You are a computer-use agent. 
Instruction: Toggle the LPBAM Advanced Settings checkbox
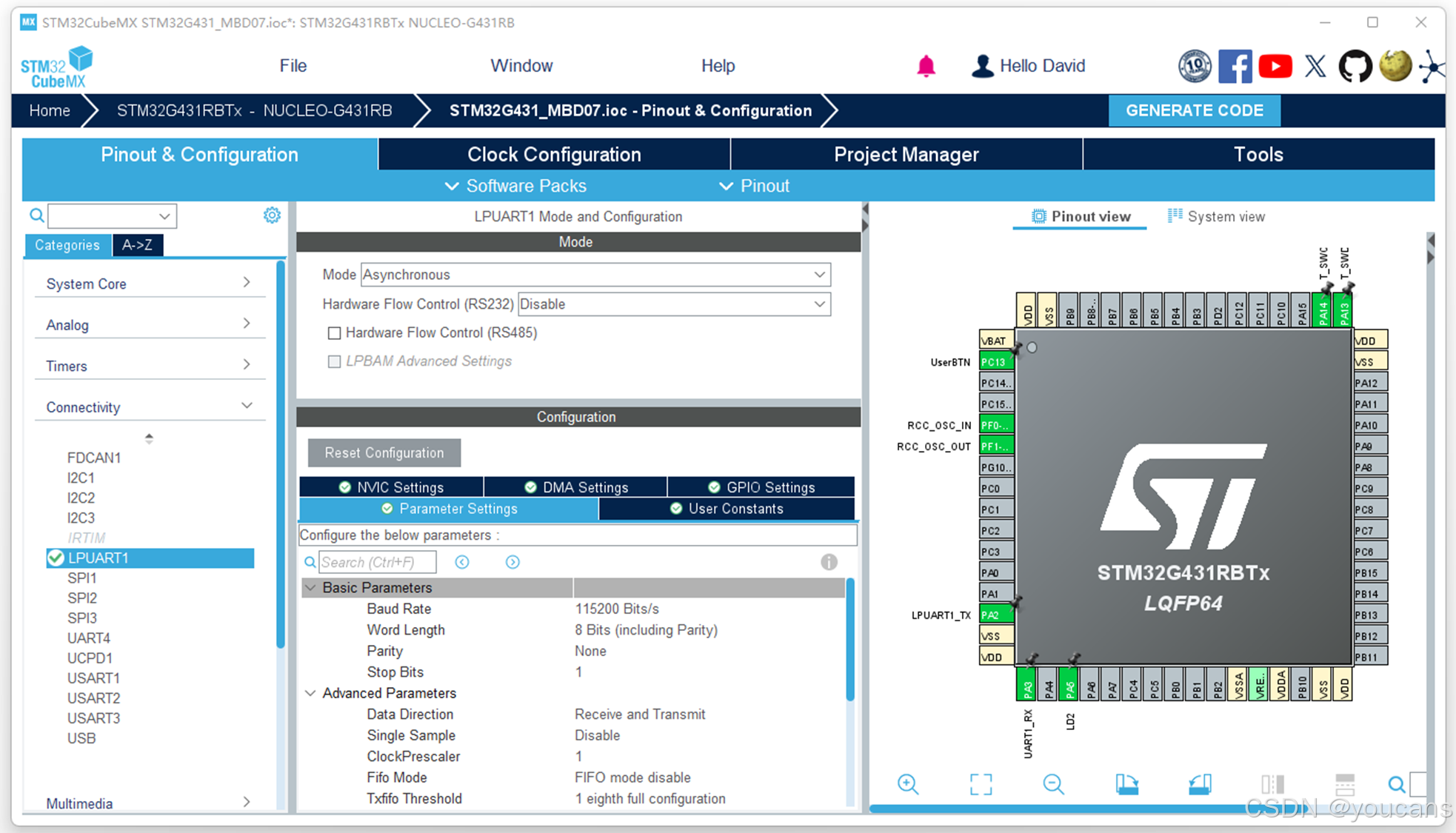(335, 361)
